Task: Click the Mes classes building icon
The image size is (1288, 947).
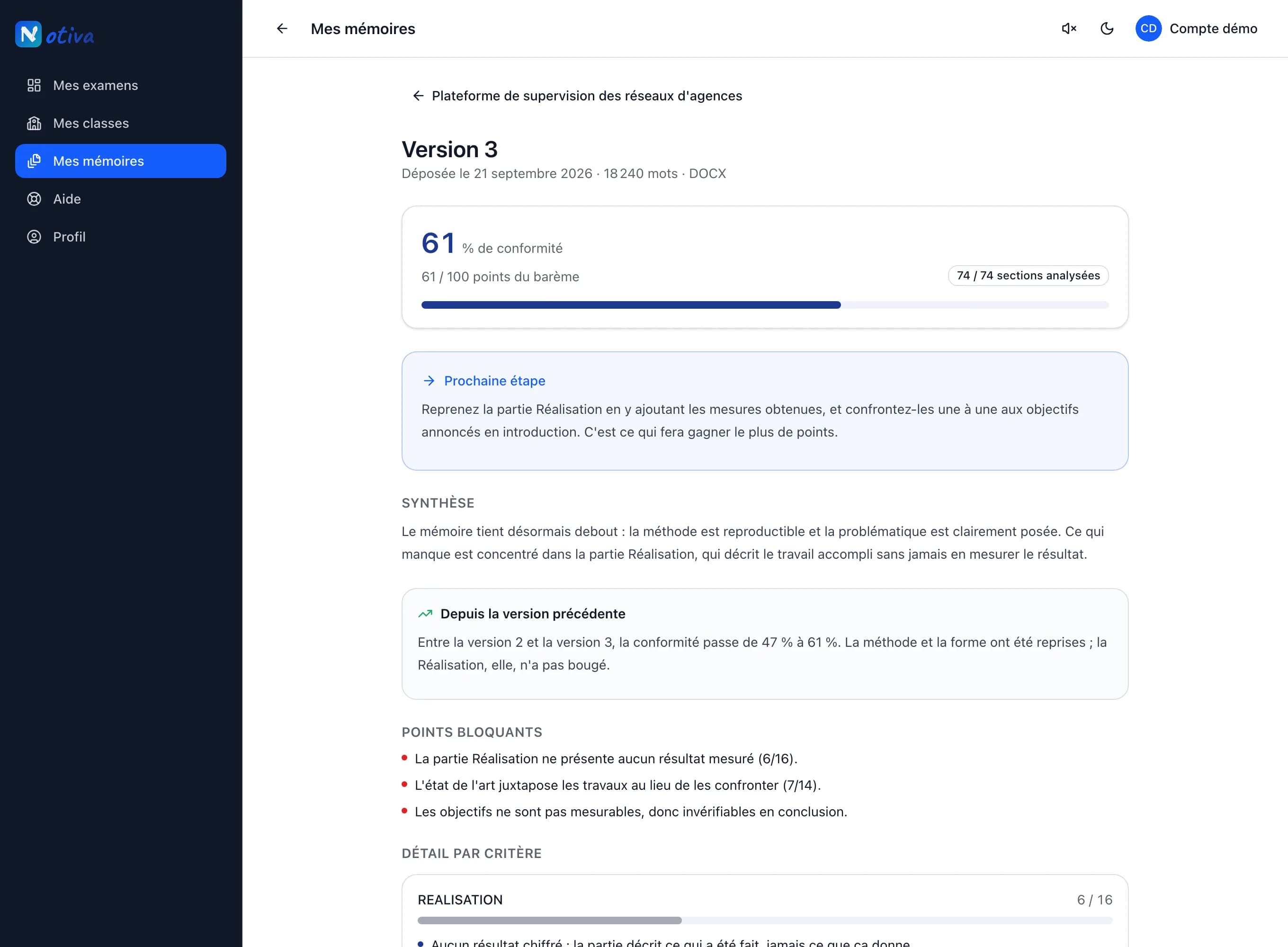Action: (34, 123)
